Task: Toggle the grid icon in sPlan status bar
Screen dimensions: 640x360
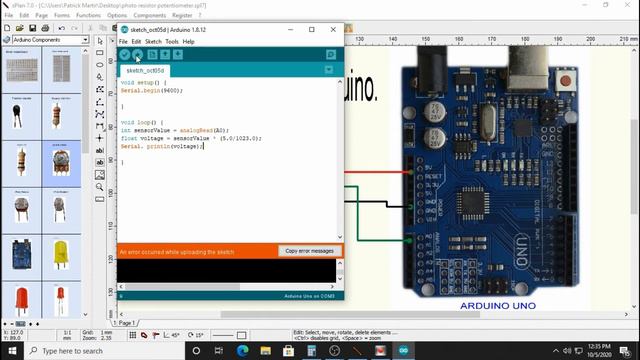Action: click(133, 335)
